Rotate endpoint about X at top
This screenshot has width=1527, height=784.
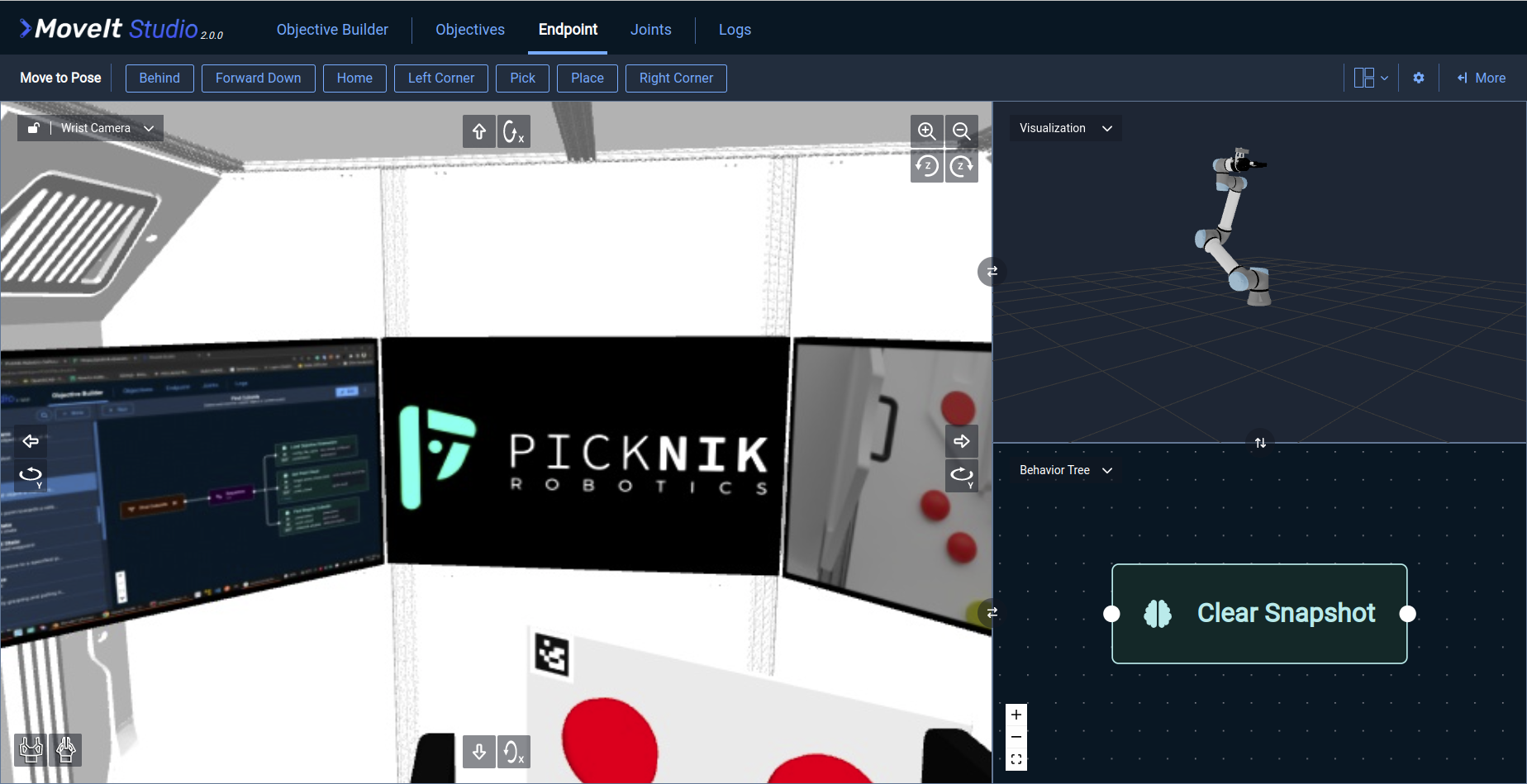pyautogui.click(x=514, y=131)
